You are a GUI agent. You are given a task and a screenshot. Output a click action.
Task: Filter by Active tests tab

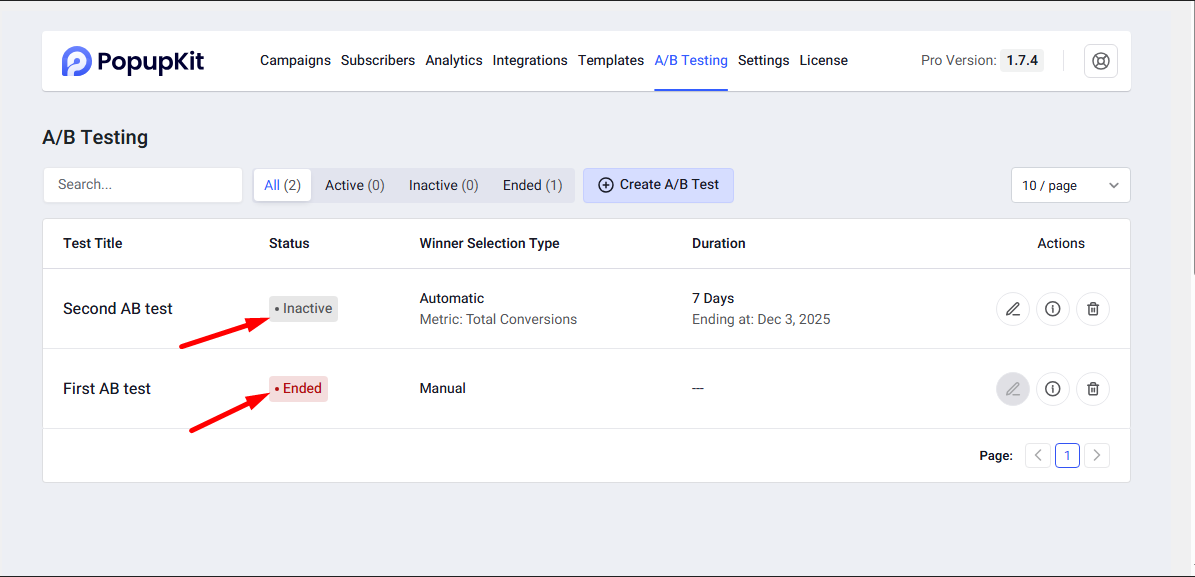pyautogui.click(x=354, y=185)
